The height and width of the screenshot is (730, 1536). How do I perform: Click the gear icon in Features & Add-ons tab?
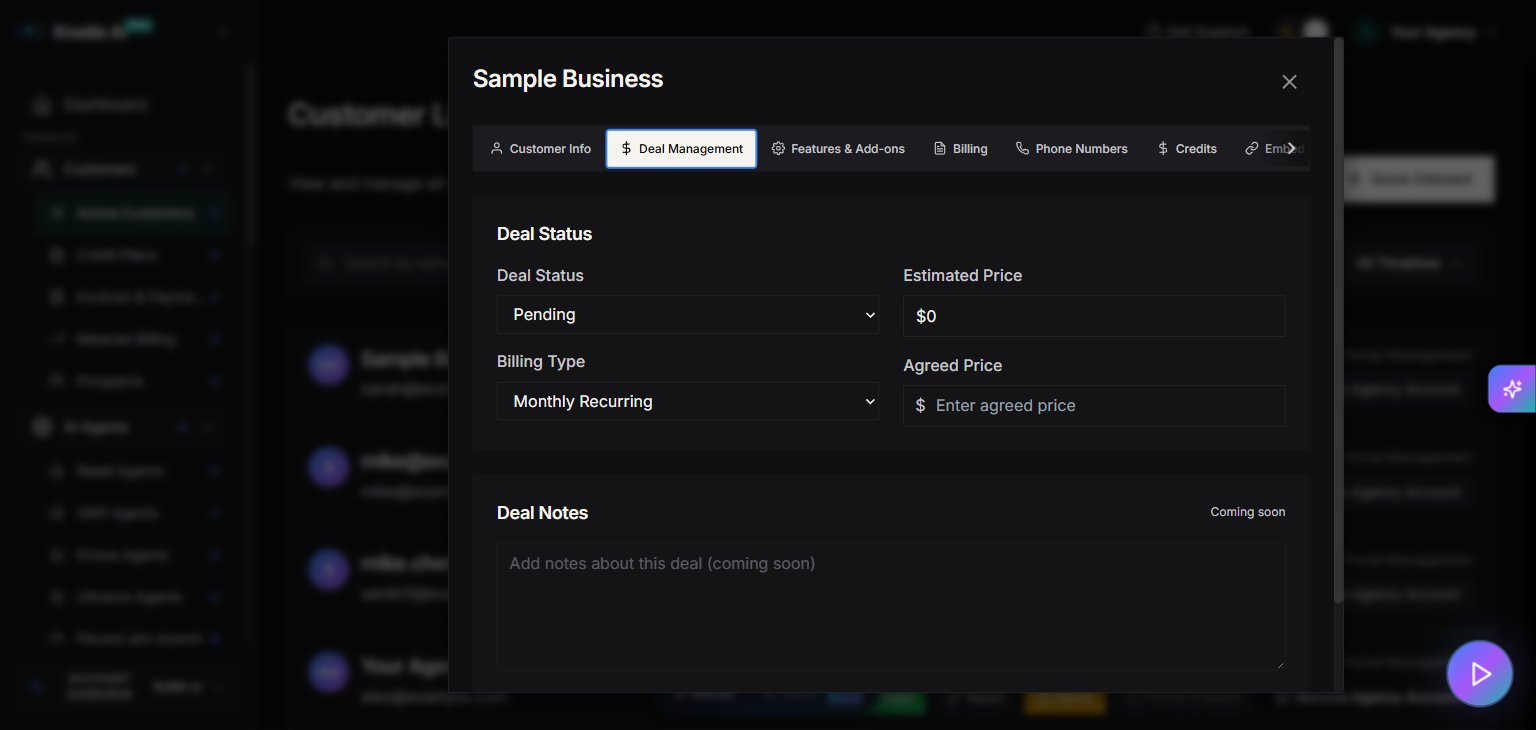click(778, 148)
